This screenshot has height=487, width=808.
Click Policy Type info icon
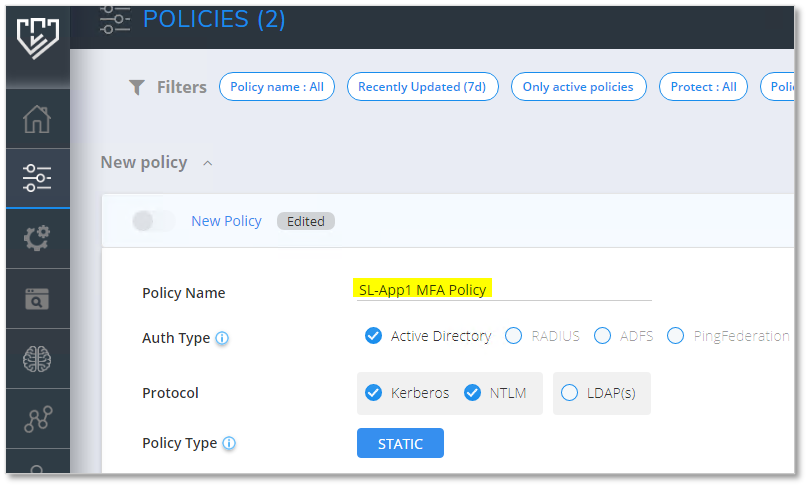pyautogui.click(x=229, y=443)
